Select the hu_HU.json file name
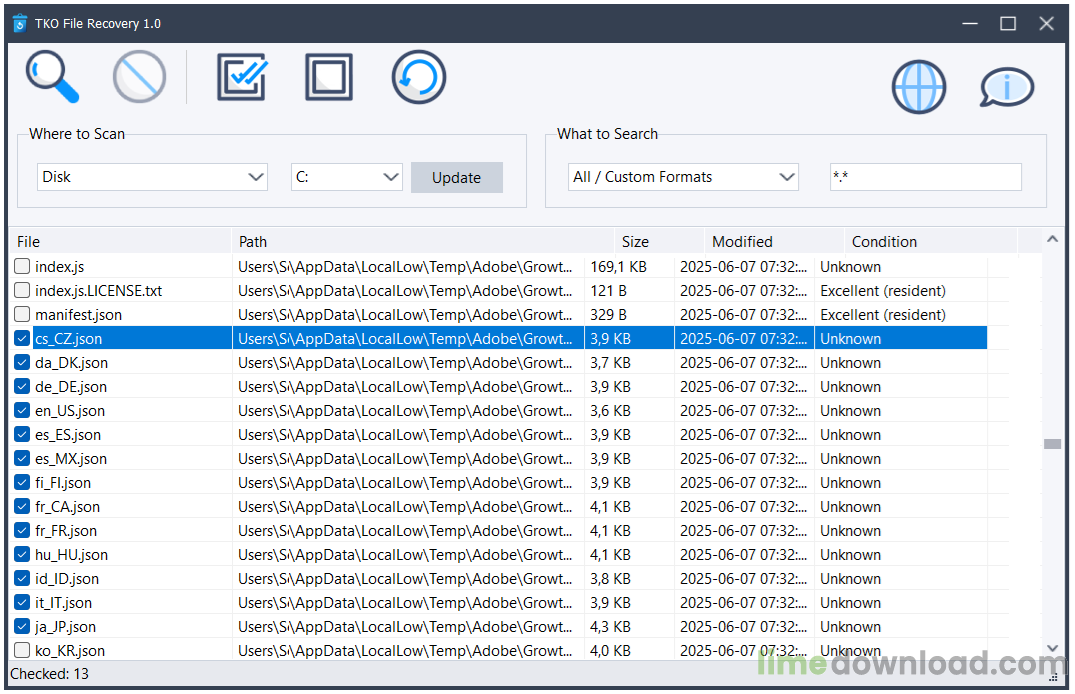1075x694 pixels. tap(71, 555)
